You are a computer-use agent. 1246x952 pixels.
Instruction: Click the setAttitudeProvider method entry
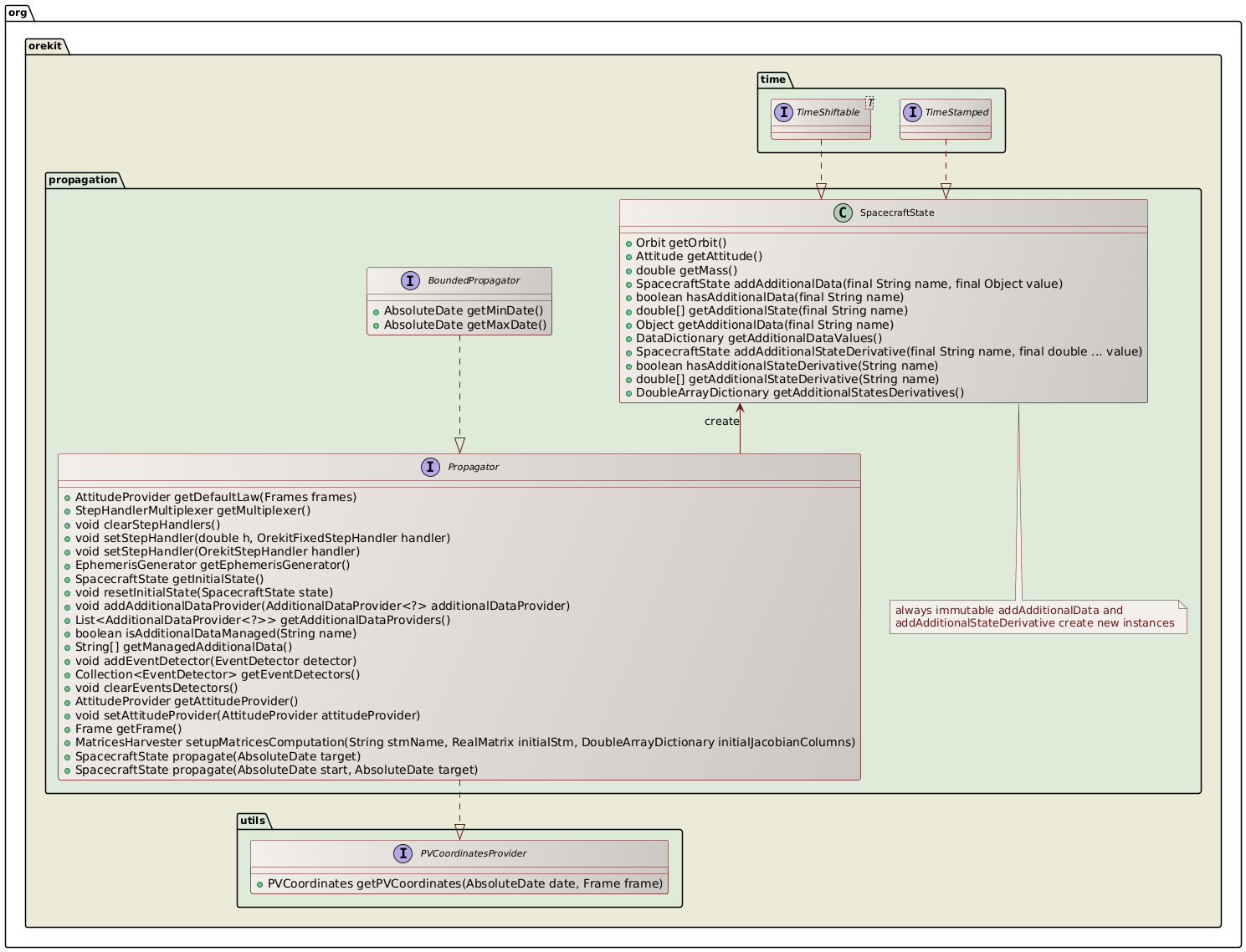(x=246, y=715)
